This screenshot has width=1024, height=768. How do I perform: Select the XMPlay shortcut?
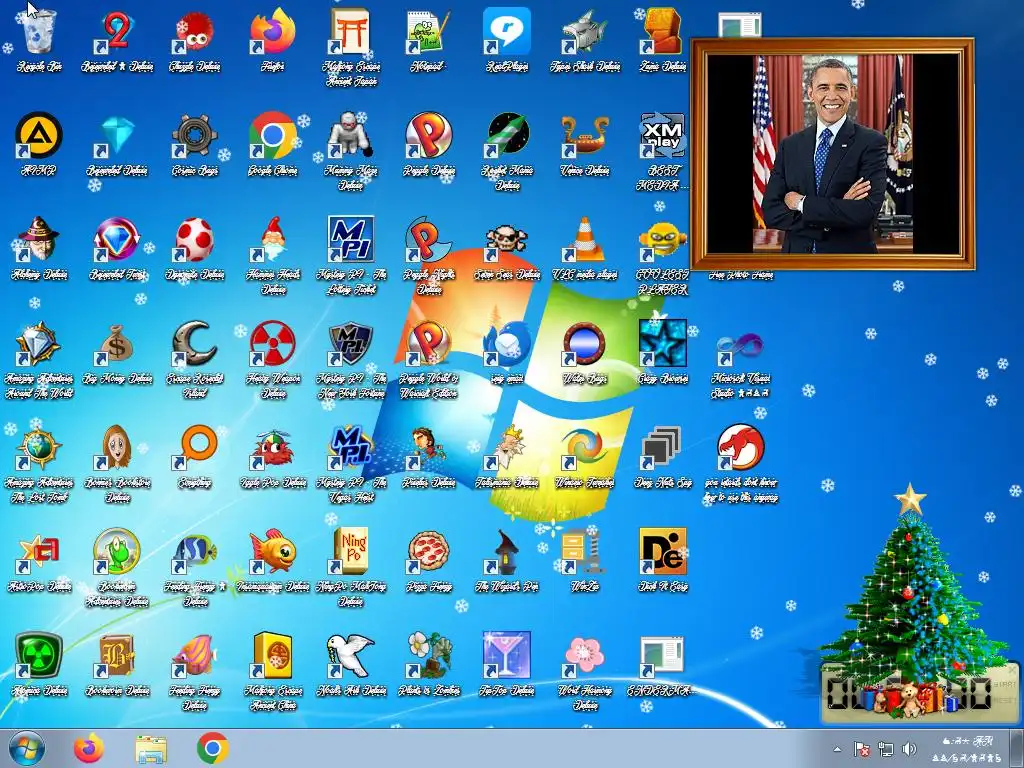662,136
